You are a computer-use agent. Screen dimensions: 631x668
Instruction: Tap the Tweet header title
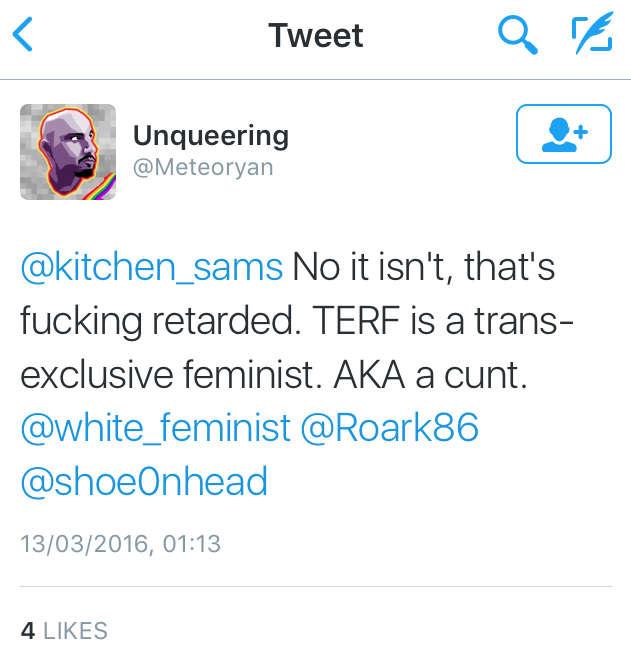pyautogui.click(x=316, y=37)
